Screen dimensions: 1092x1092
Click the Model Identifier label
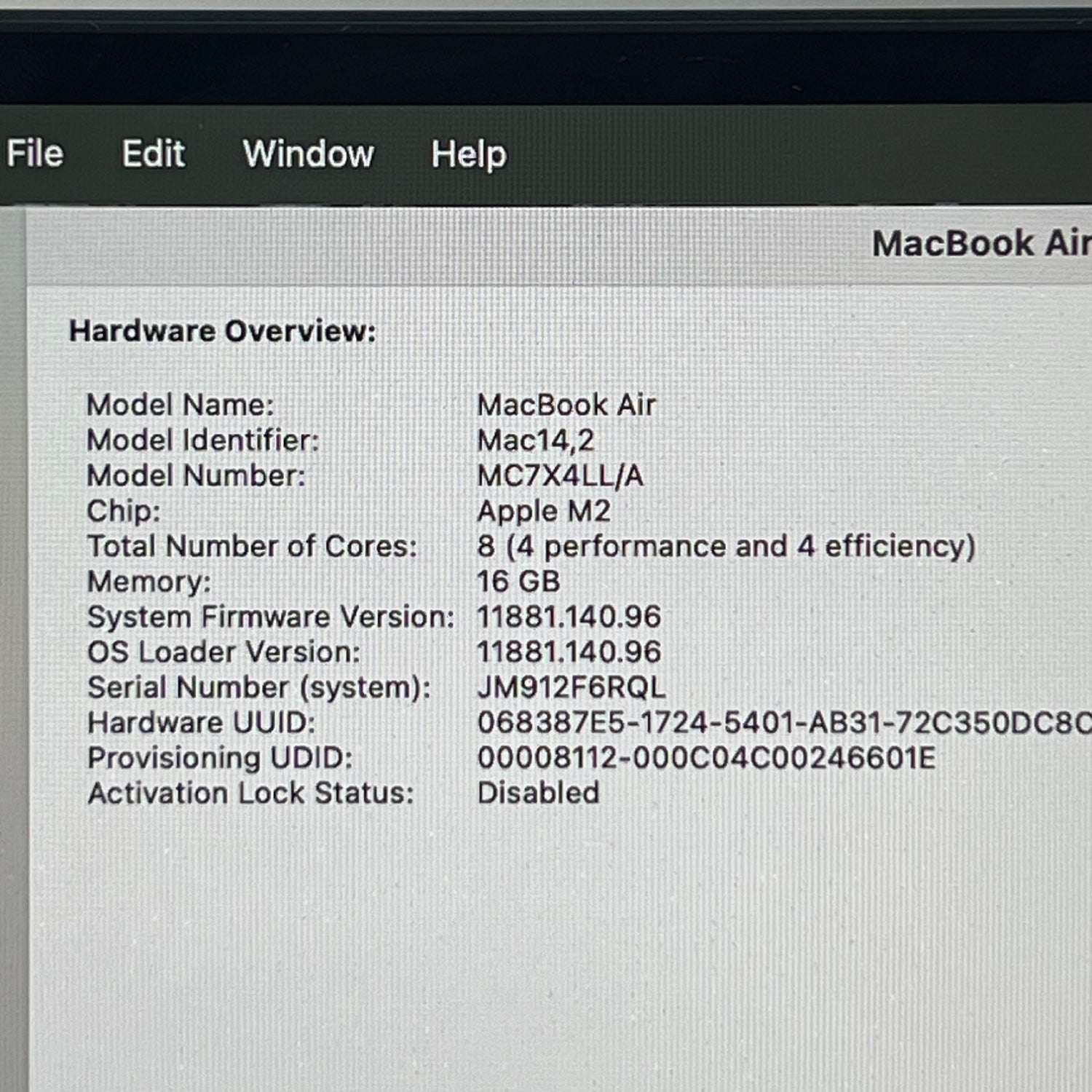(x=203, y=440)
